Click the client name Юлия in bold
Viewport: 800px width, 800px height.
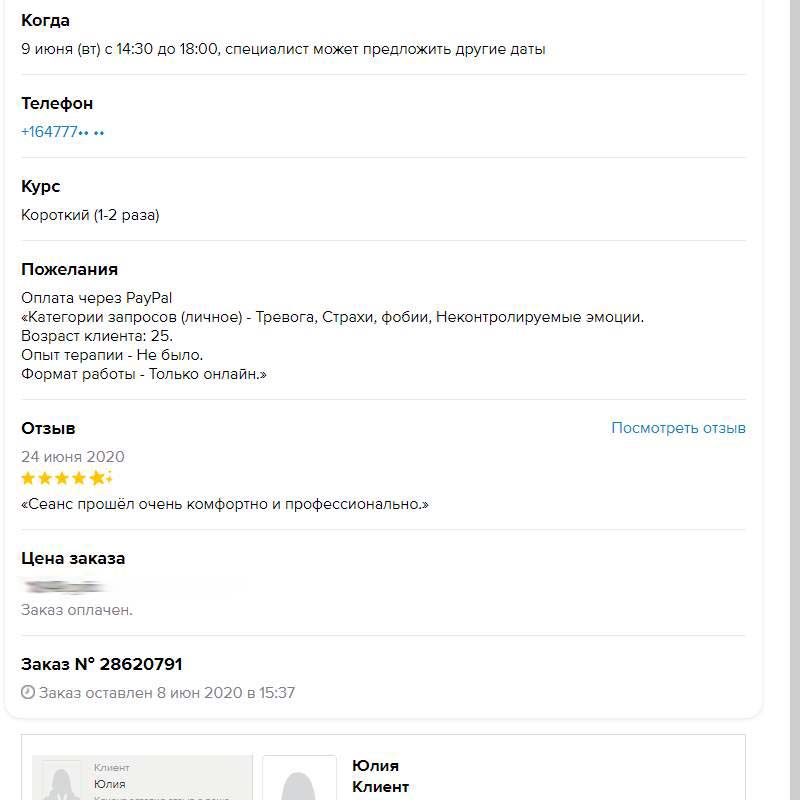click(x=375, y=766)
